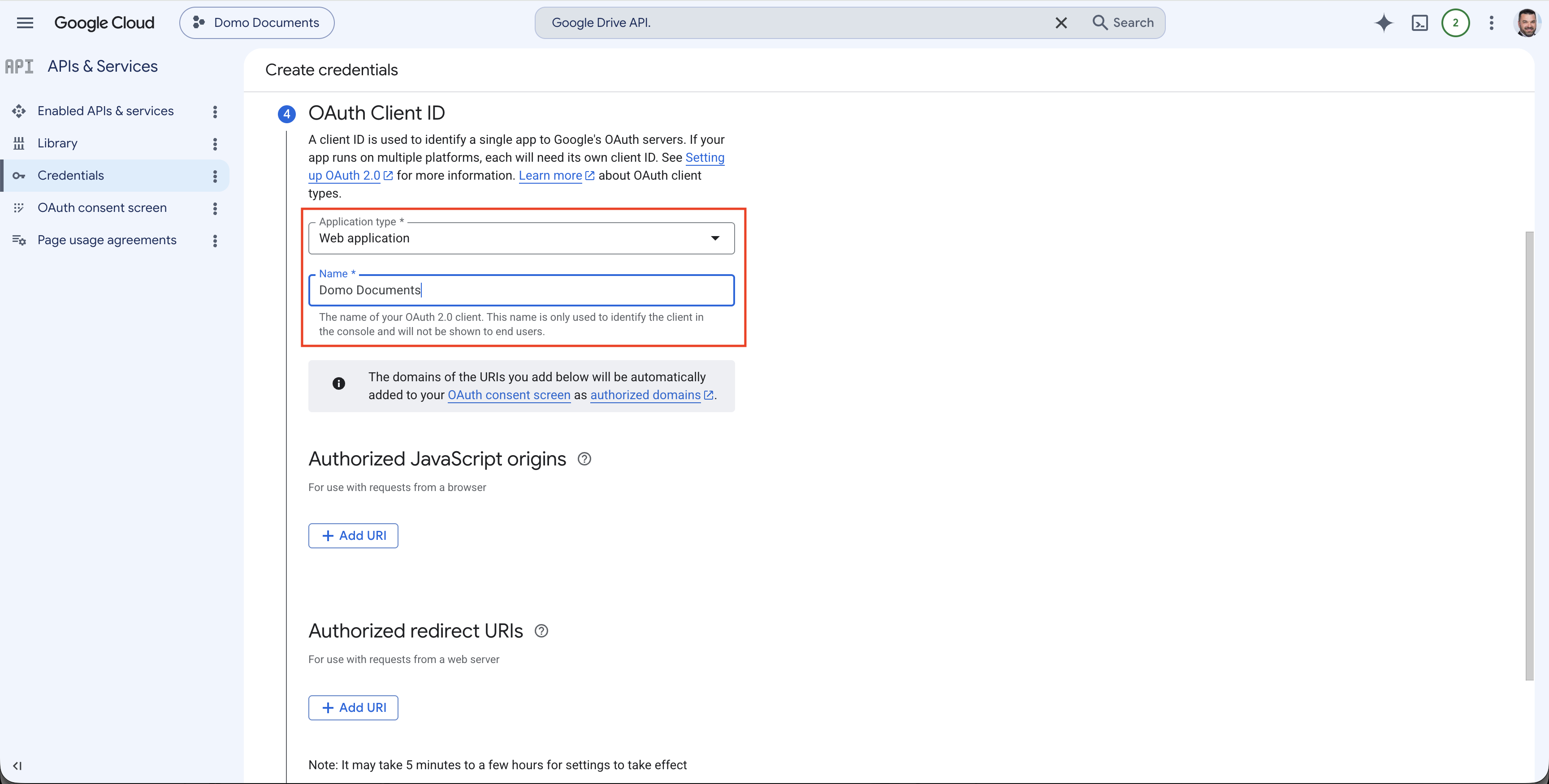The height and width of the screenshot is (784, 1549).
Task: Focus the Google Drive API search field
Action: tap(794, 23)
